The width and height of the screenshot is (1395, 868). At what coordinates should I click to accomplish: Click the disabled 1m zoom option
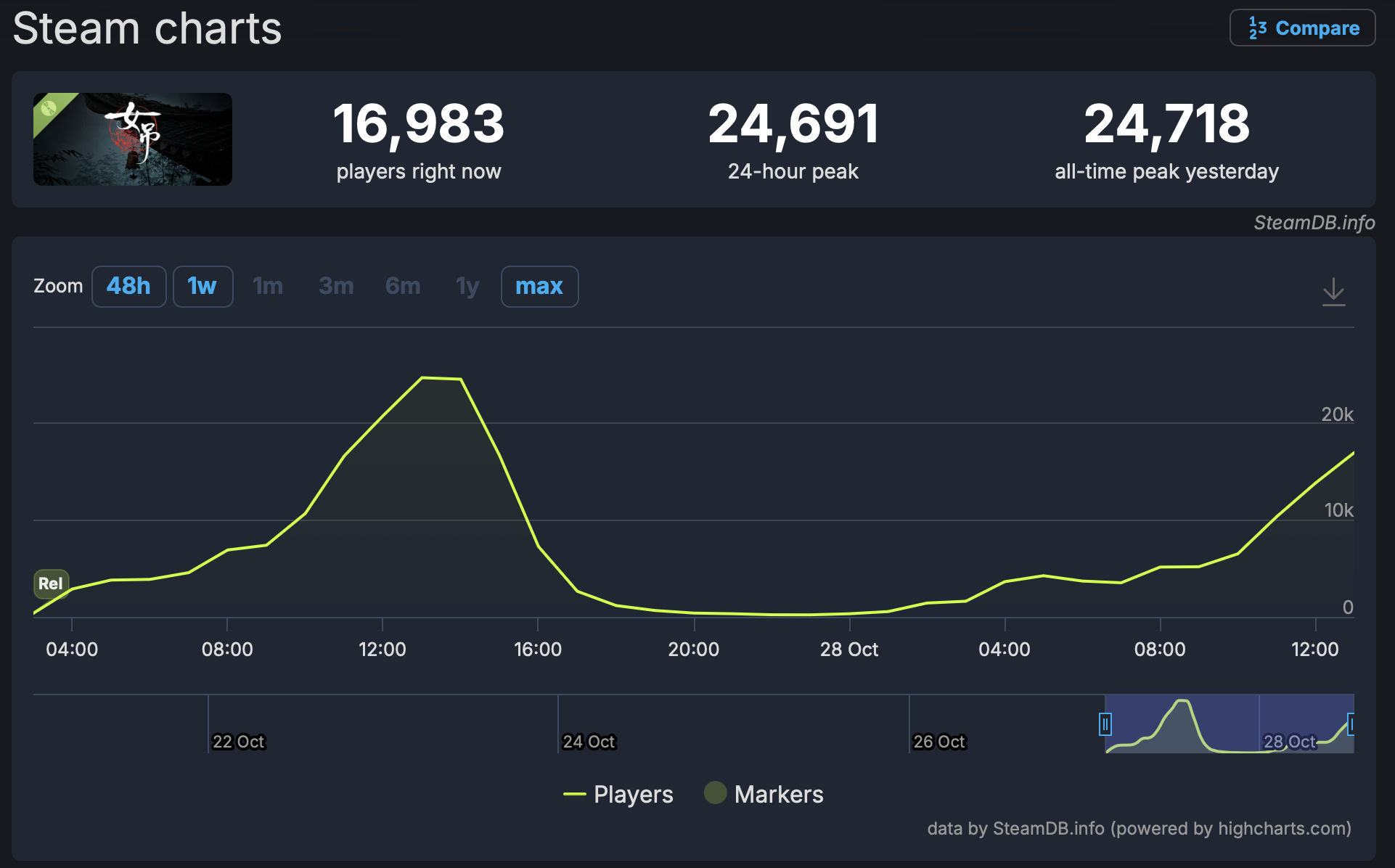click(268, 287)
